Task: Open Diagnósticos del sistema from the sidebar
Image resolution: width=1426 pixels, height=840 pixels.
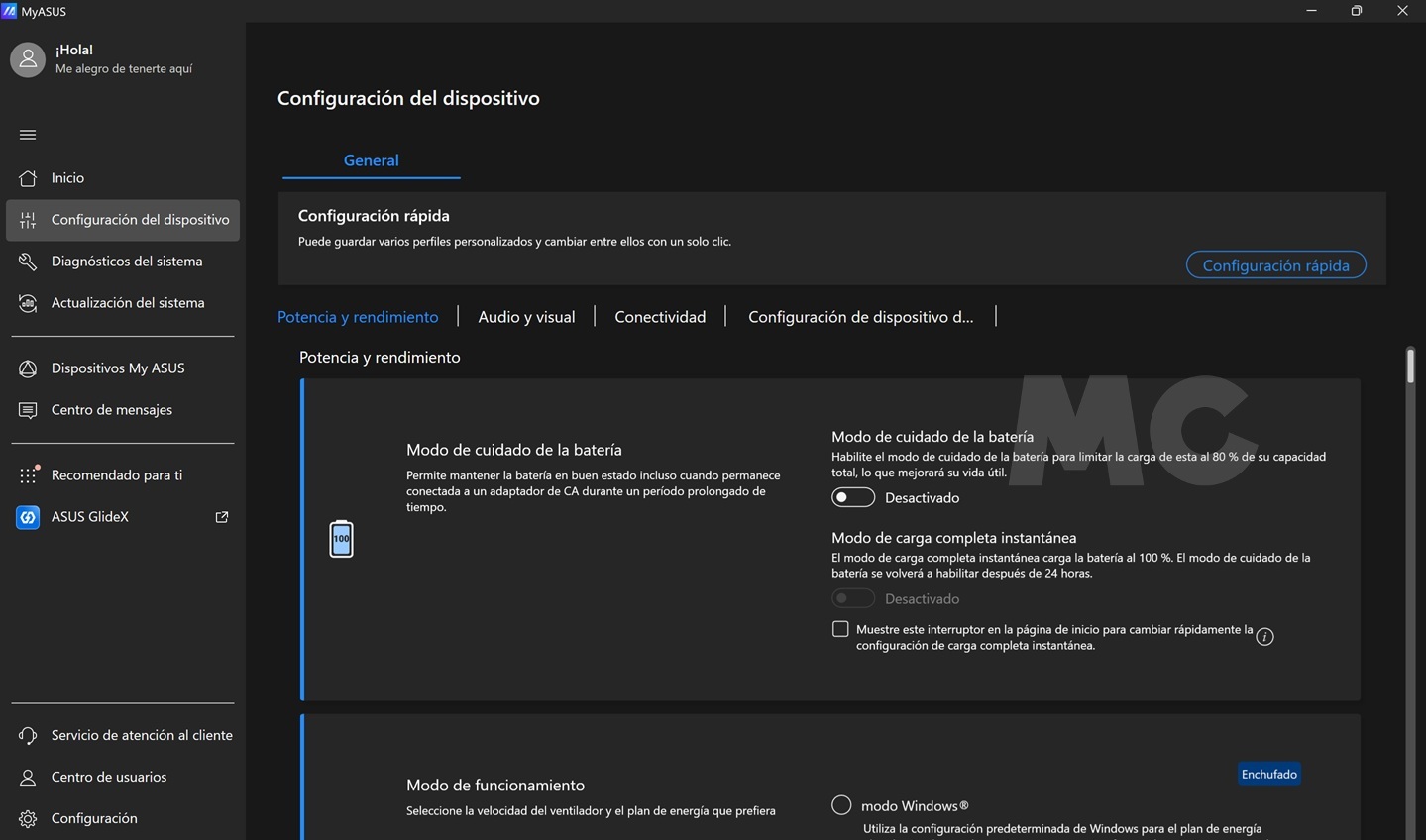Action: coord(123,262)
